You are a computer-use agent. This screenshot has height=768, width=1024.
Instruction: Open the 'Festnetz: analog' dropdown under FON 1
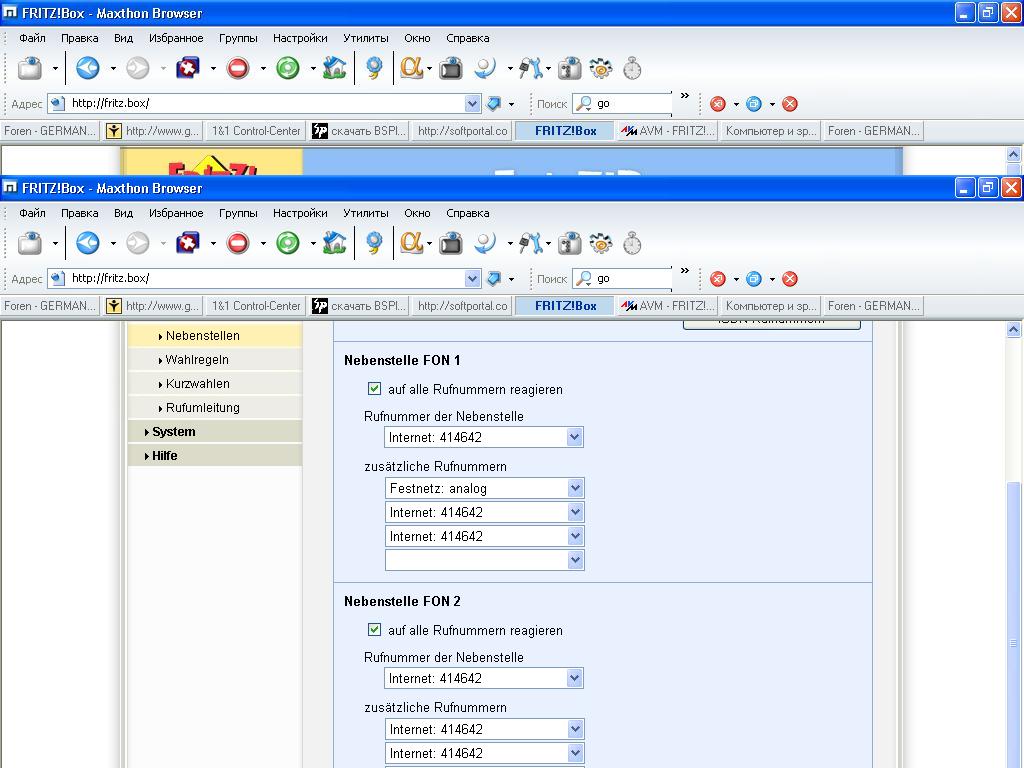click(x=485, y=488)
